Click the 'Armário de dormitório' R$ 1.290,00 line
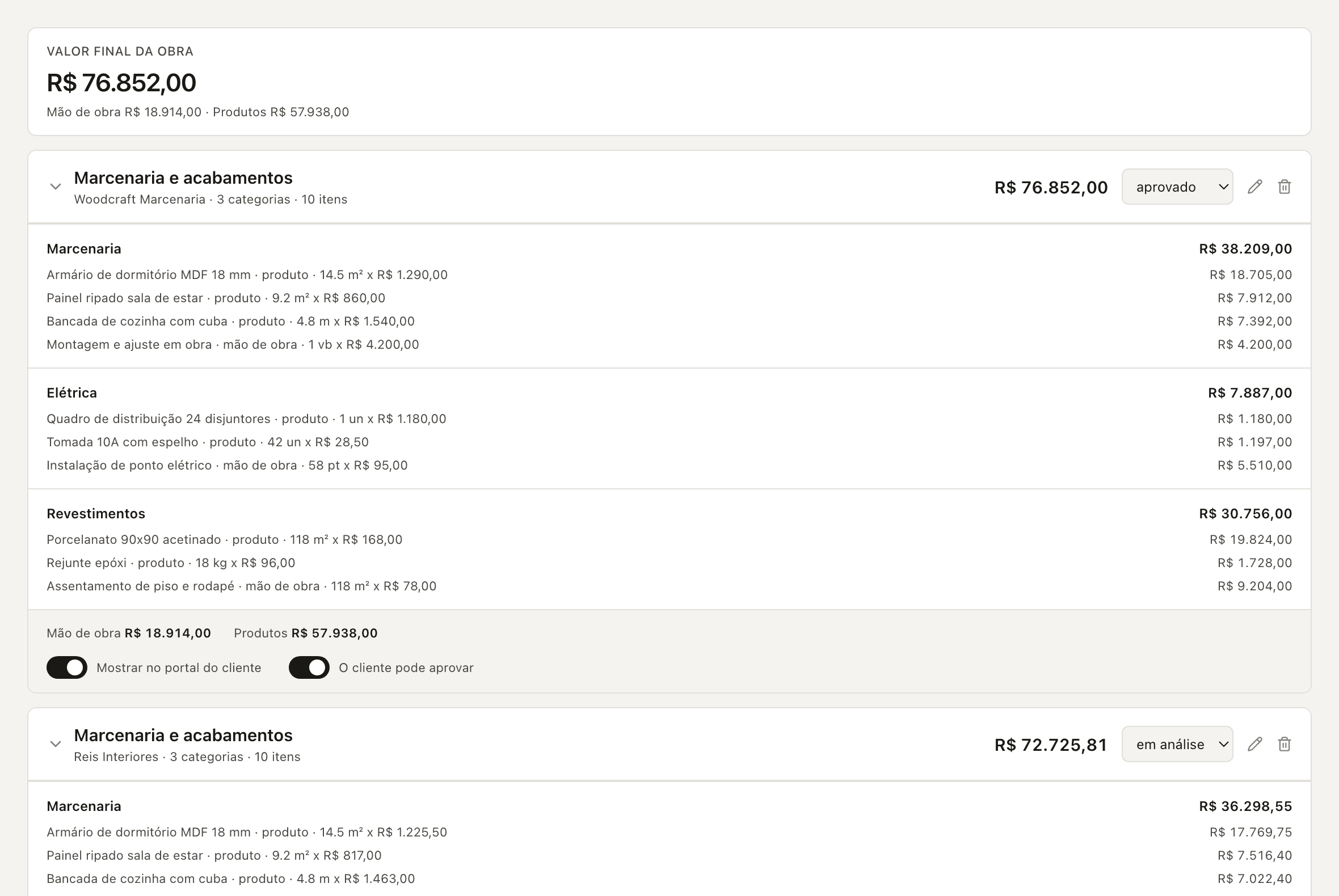The image size is (1339, 896). (x=669, y=275)
